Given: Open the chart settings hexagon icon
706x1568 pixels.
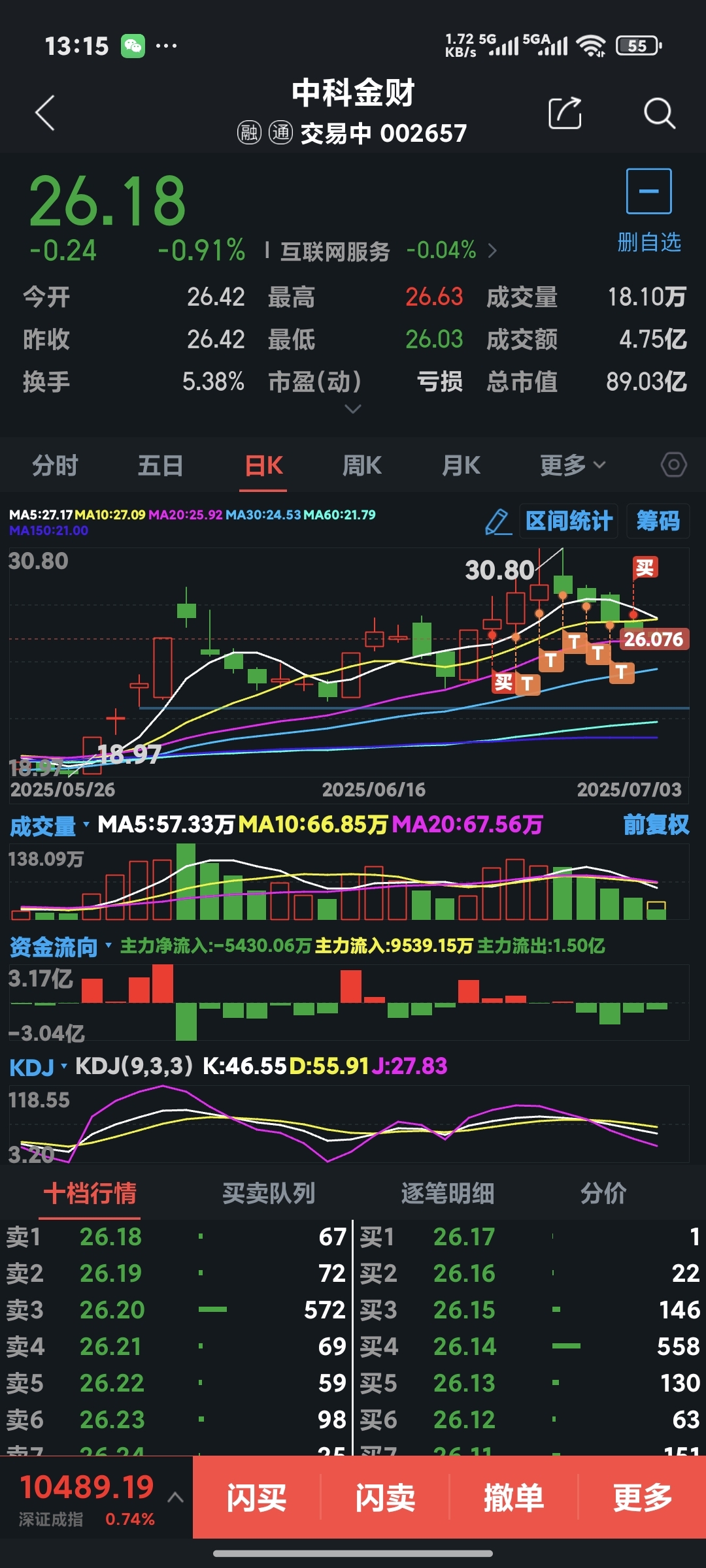Looking at the screenshot, I should click(673, 465).
